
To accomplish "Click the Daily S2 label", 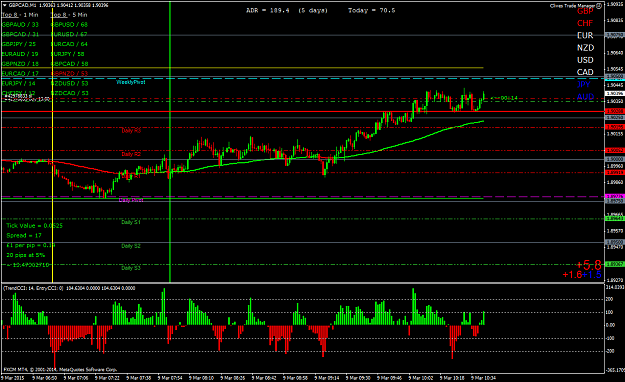I will (x=131, y=246).
